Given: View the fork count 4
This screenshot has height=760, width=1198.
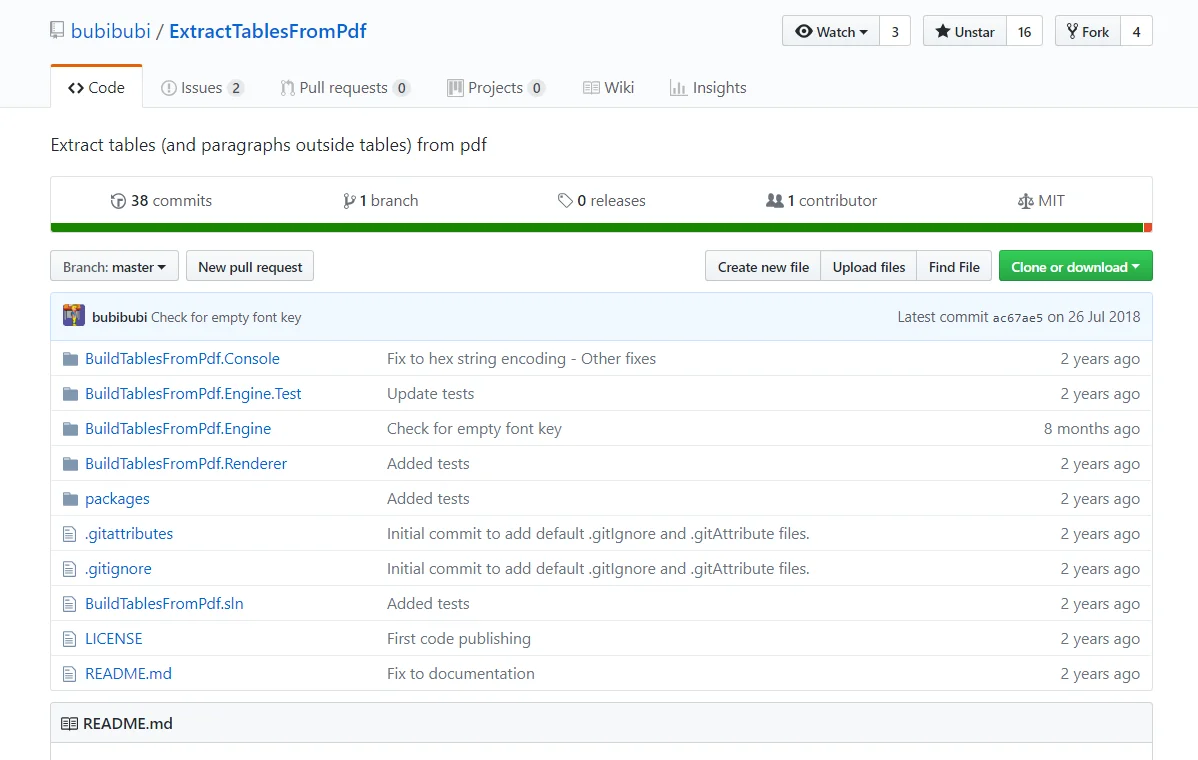Looking at the screenshot, I should pos(1137,31).
